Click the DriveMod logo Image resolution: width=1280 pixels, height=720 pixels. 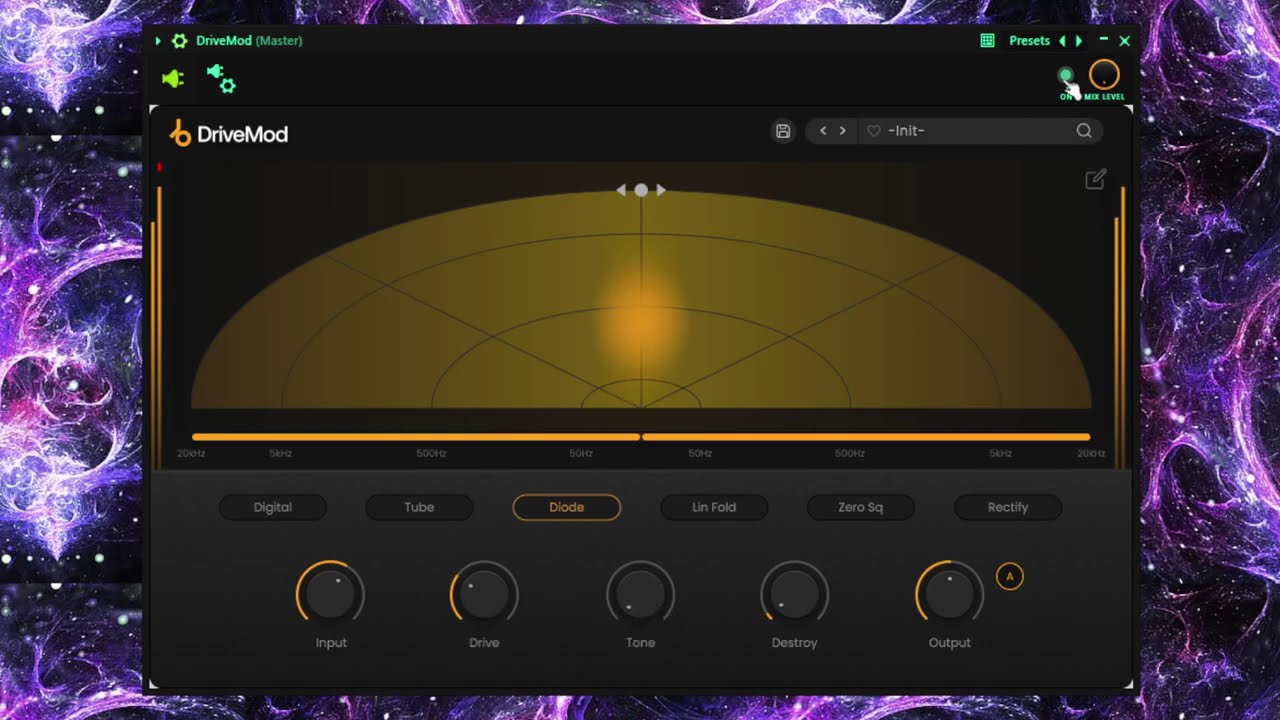click(229, 133)
